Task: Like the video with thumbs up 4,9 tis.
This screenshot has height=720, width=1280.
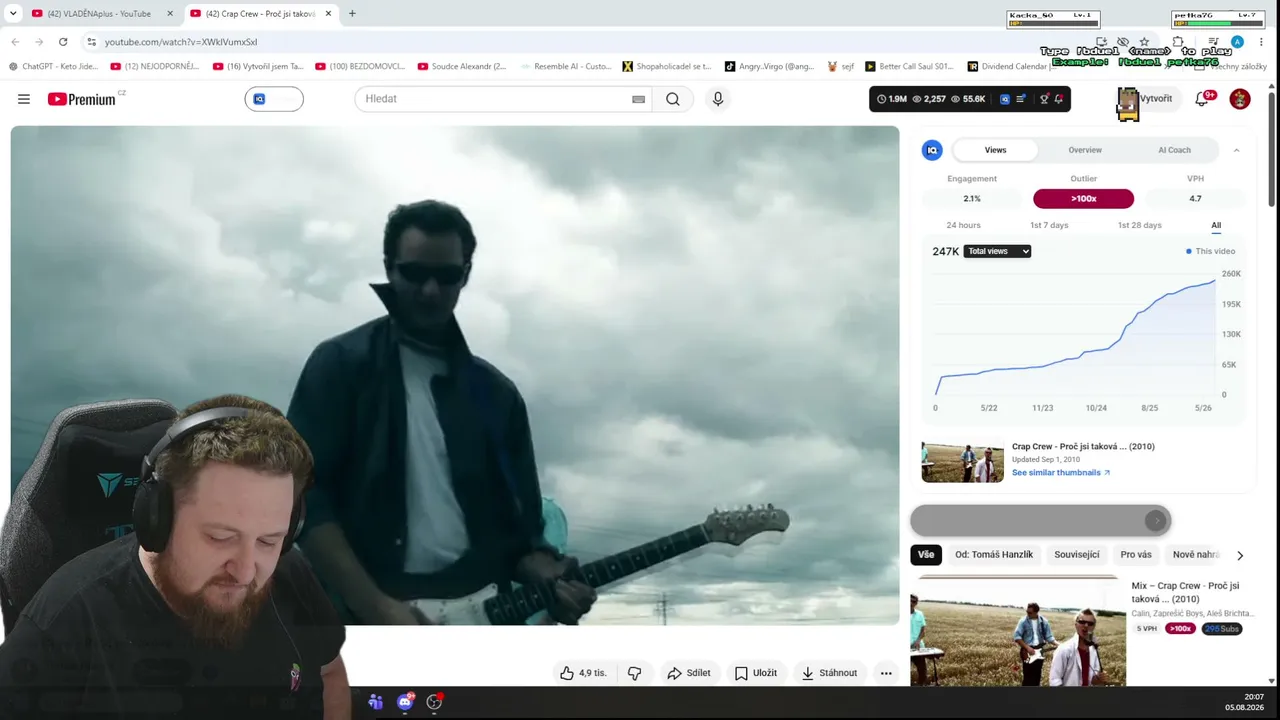Action: 583,673
